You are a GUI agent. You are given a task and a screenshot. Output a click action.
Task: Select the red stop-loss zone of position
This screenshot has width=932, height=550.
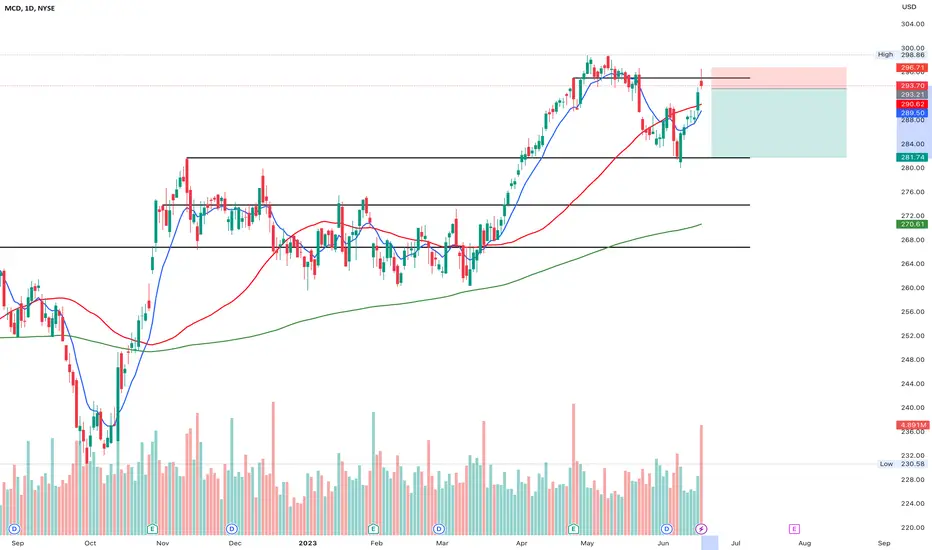[x=779, y=78]
